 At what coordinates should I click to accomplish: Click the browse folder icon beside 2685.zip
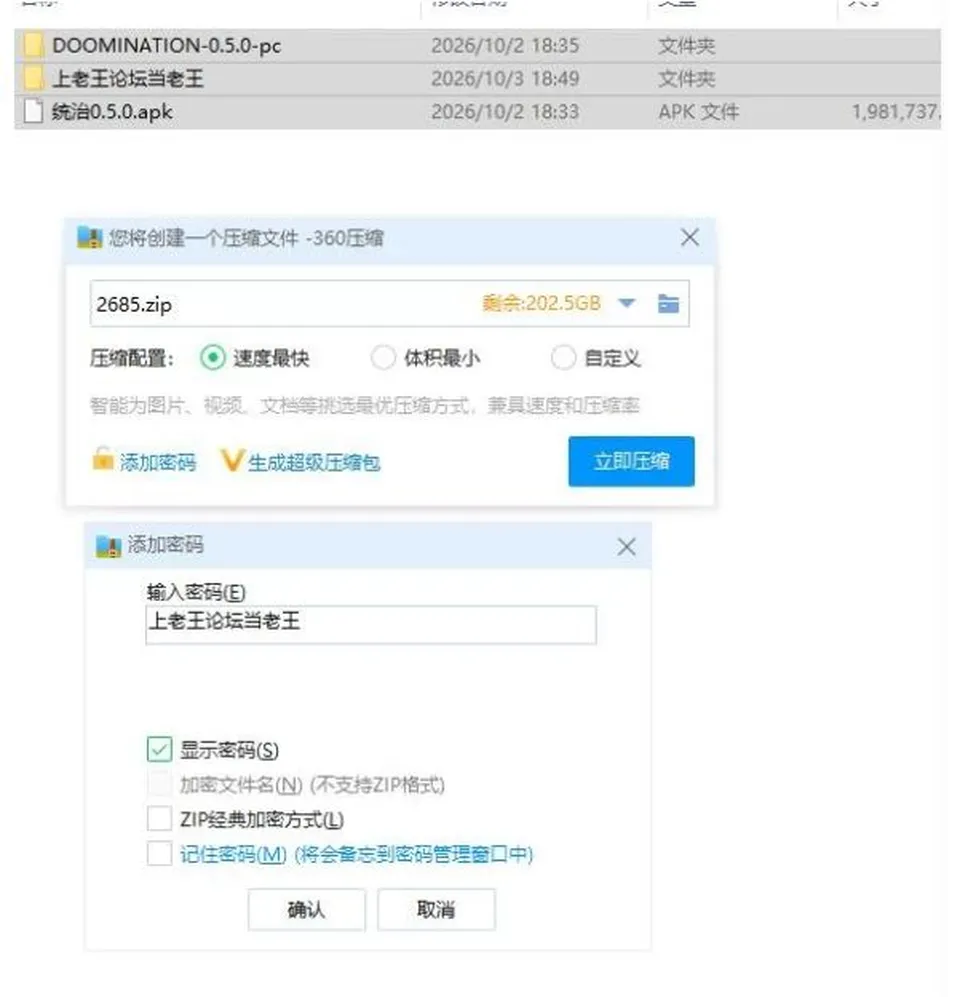(x=668, y=303)
